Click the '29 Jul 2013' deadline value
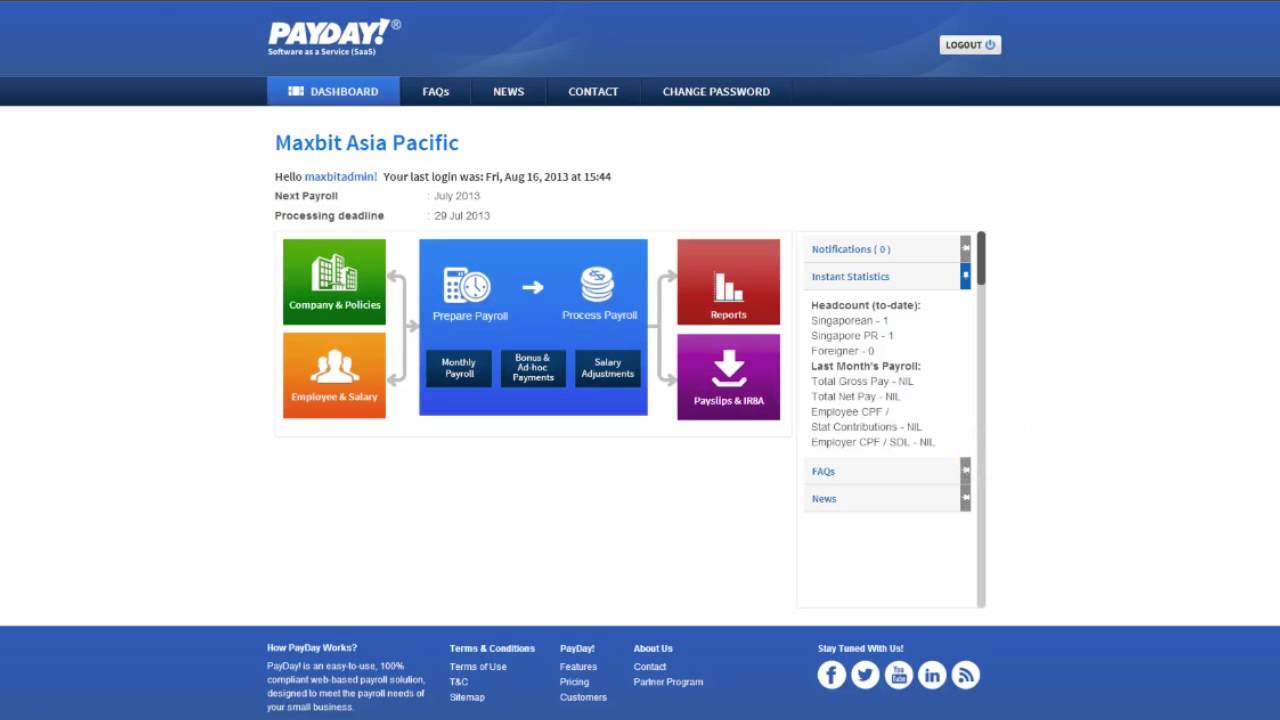Viewport: 1280px width, 720px height. point(462,216)
